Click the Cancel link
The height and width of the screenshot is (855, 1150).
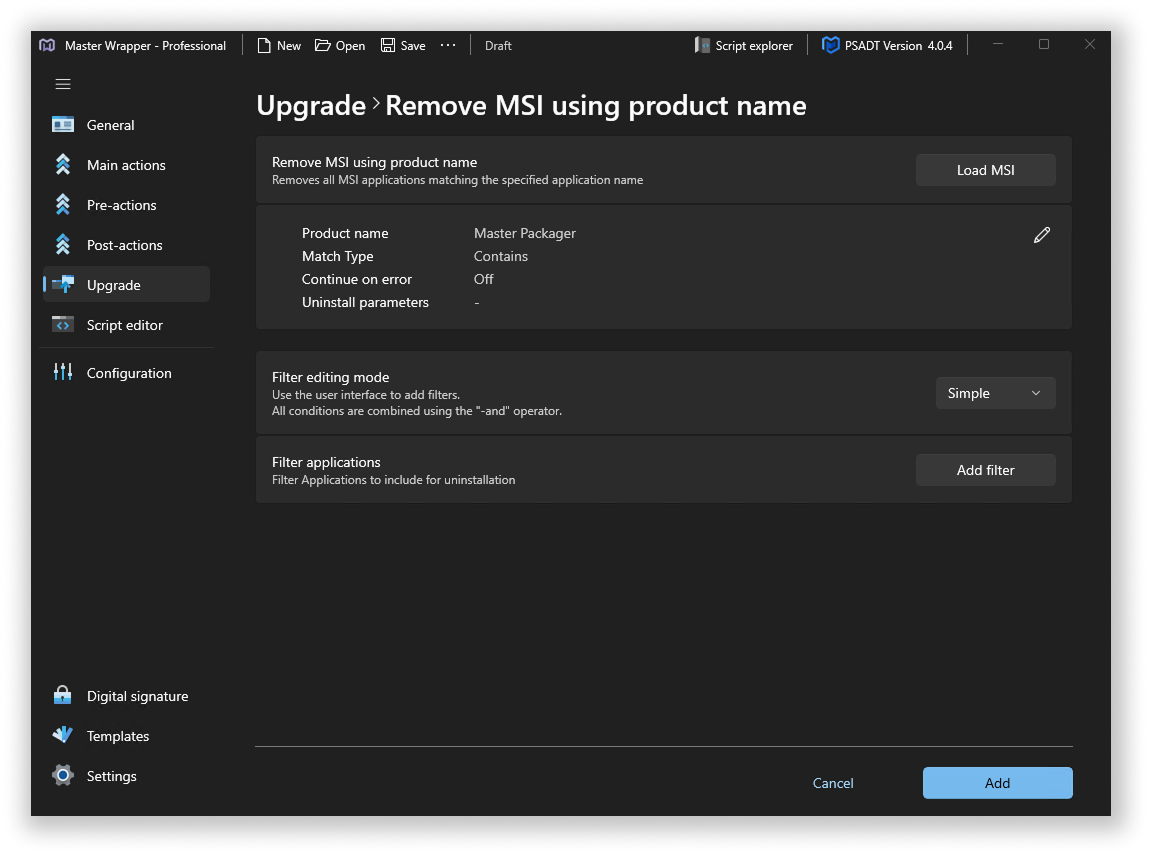click(833, 783)
